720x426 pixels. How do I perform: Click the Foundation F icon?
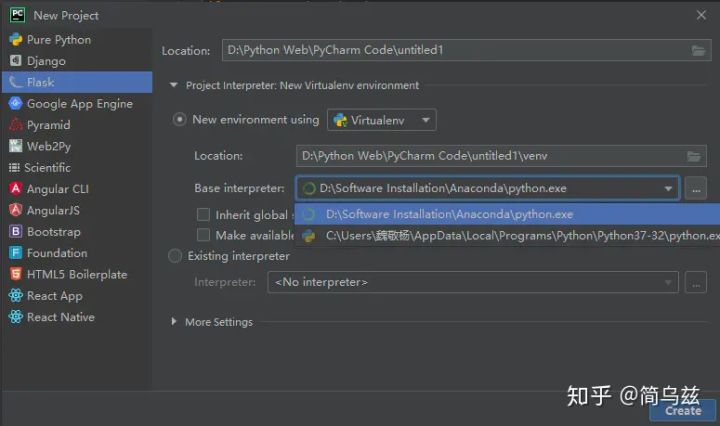click(16, 252)
